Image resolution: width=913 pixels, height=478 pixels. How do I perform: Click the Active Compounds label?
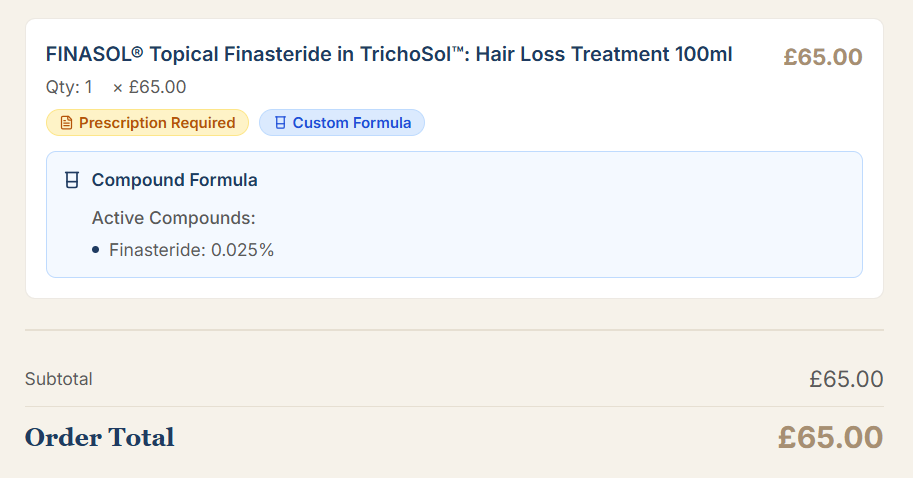pos(174,218)
